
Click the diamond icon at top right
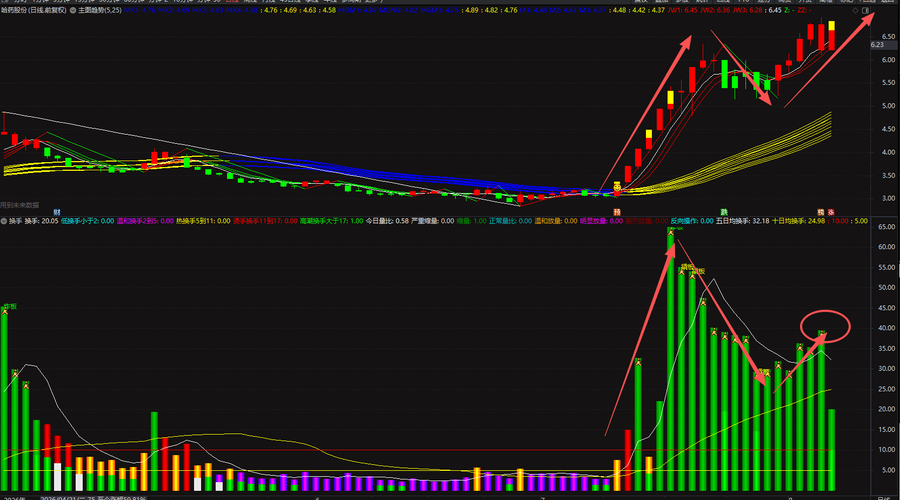point(855,10)
